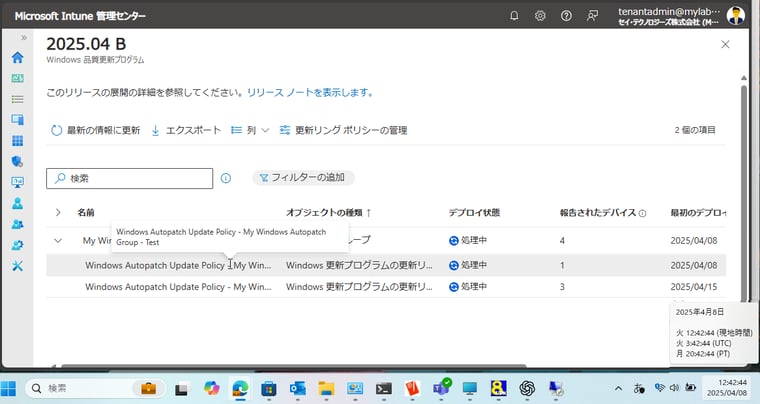Open the portal settings gear icon
This screenshot has height=404, width=760.
click(x=540, y=16)
